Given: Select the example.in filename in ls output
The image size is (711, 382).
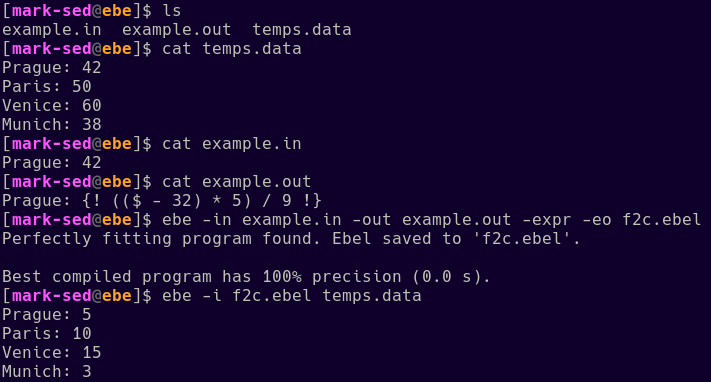Looking at the screenshot, I should click(52, 29).
